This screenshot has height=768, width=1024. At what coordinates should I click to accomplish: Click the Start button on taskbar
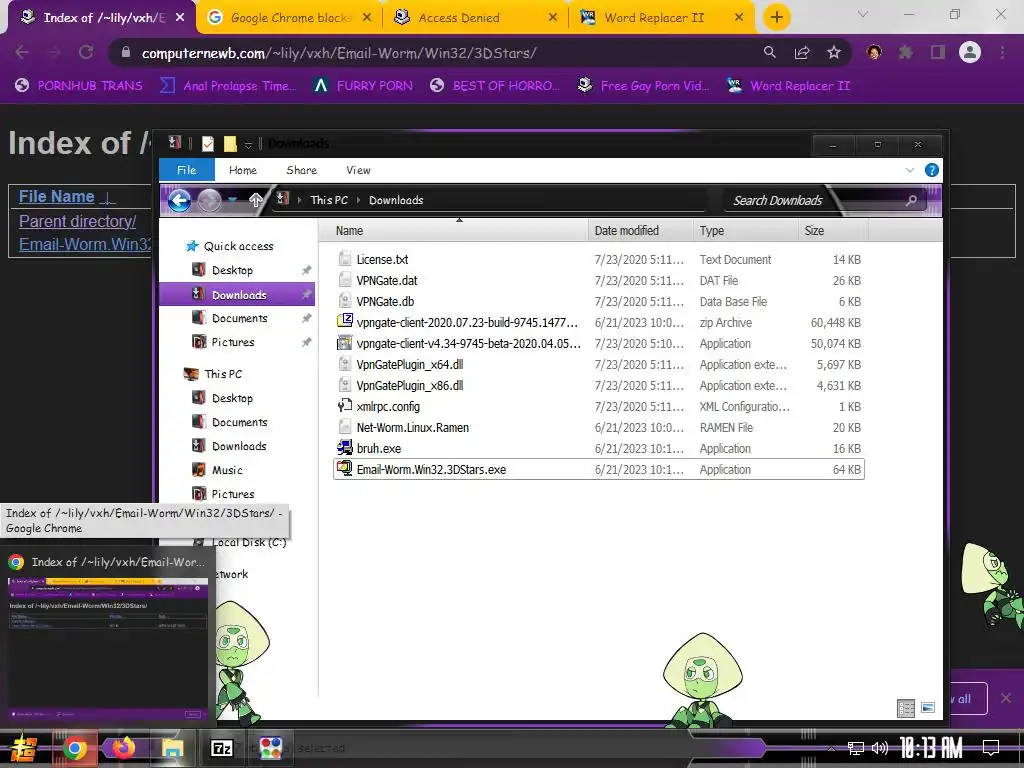[x=22, y=748]
